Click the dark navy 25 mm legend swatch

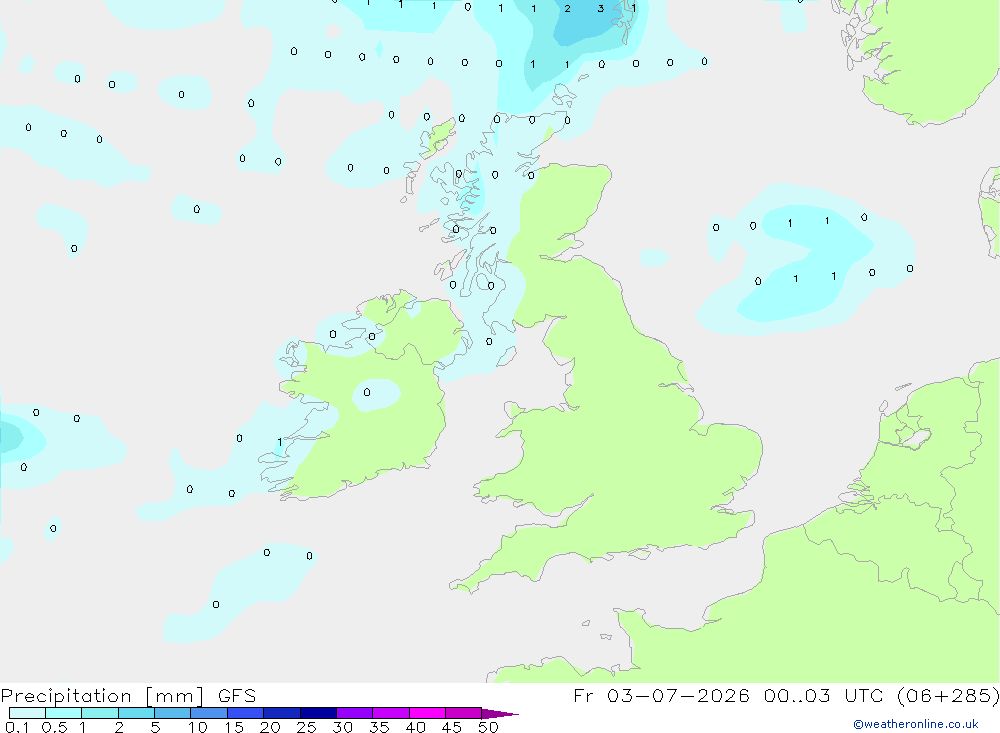[x=318, y=713]
